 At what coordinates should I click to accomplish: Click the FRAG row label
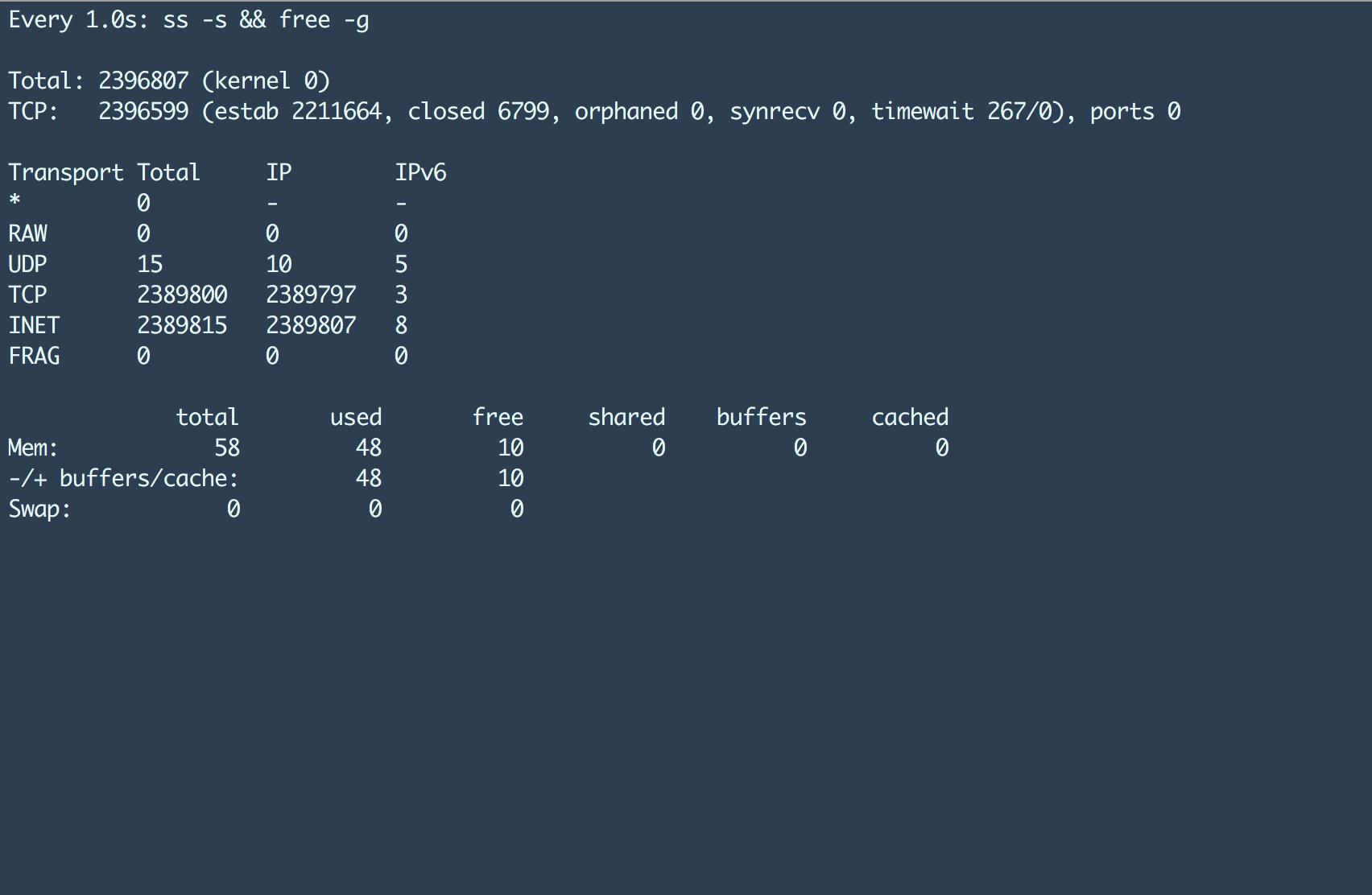coord(34,356)
